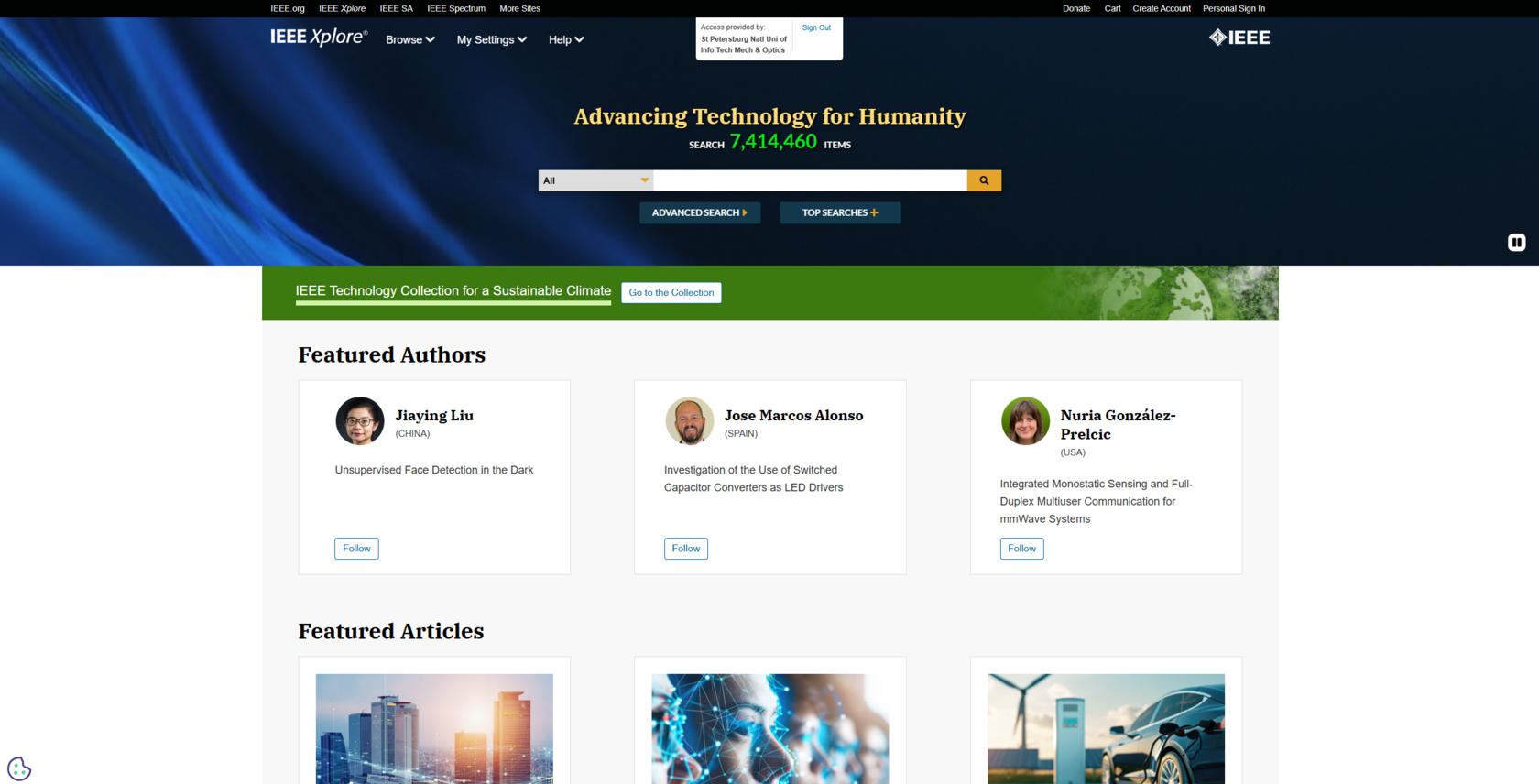Open Jose Marcos Alonso's profile photo
Image resolution: width=1539 pixels, height=784 pixels.
(x=690, y=421)
